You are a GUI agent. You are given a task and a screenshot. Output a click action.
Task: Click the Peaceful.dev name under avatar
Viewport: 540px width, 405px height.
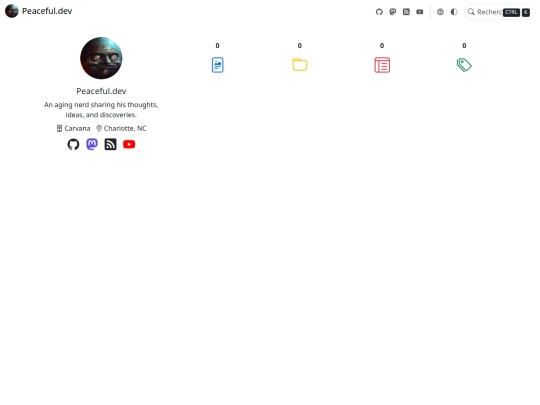click(x=101, y=91)
